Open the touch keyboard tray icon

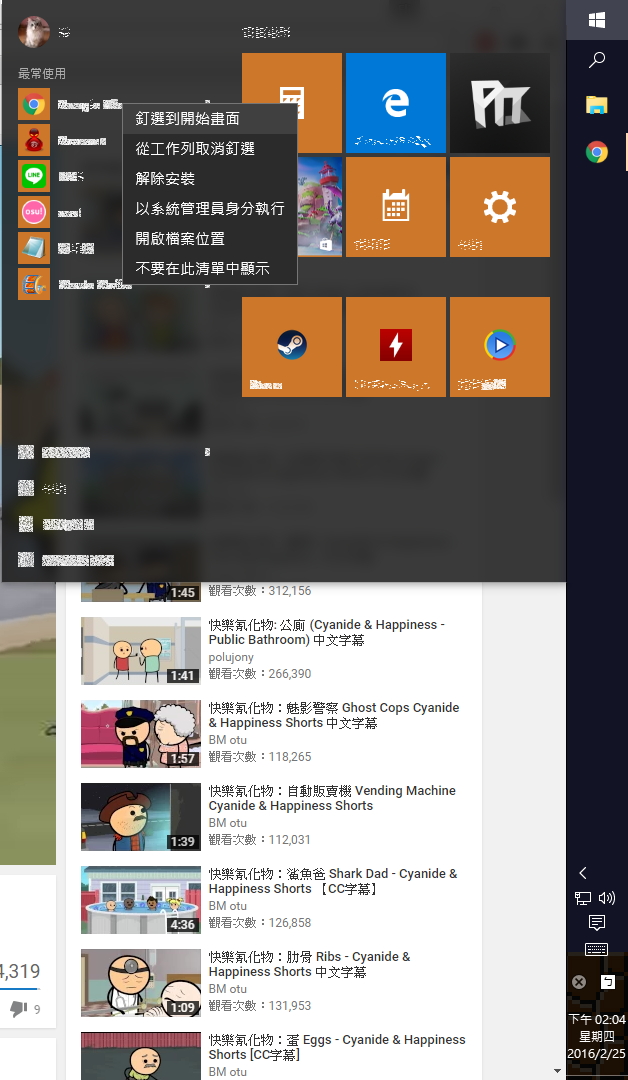tap(597, 949)
